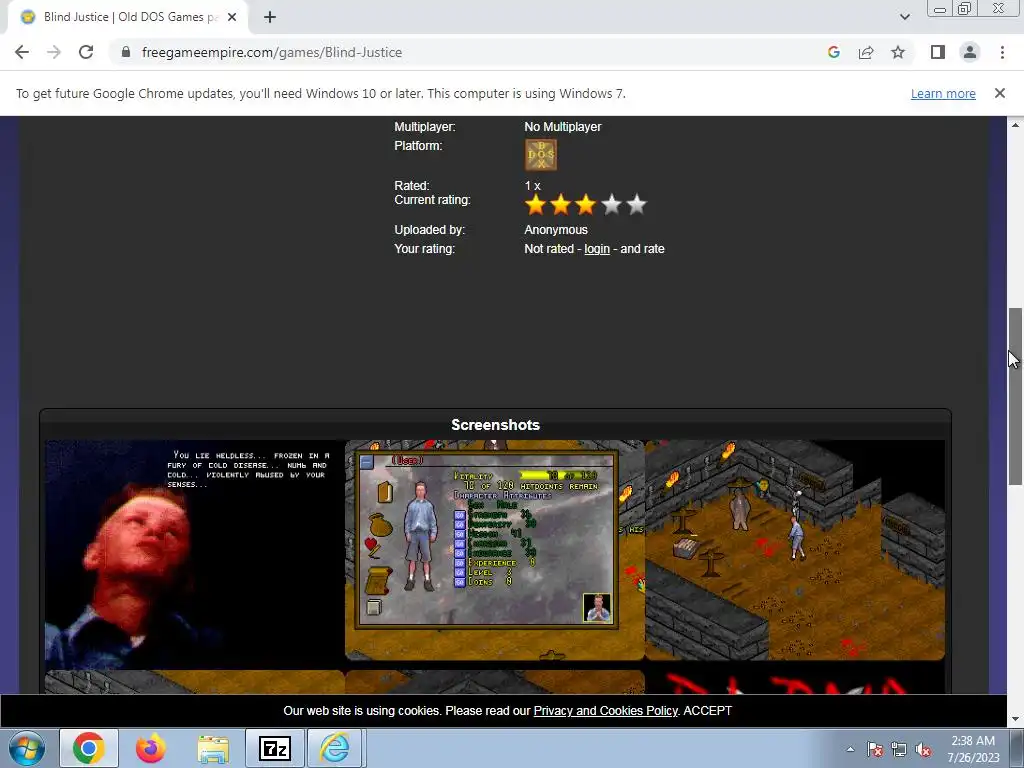
Task: Open Windows Explorer from taskbar
Action: (213, 748)
